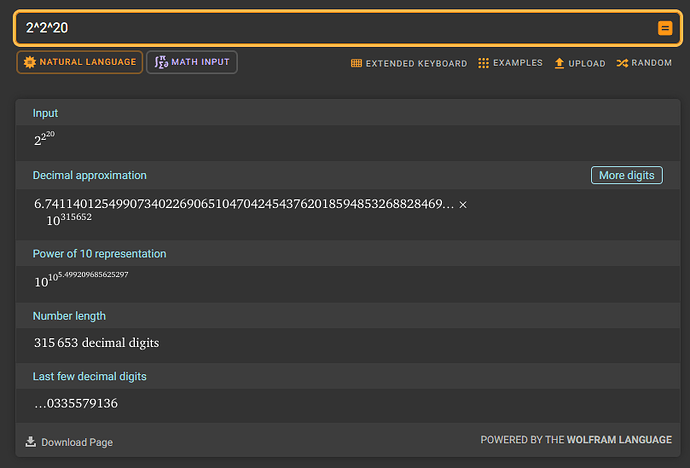Click the Number length pod heading

pyautogui.click(x=69, y=316)
